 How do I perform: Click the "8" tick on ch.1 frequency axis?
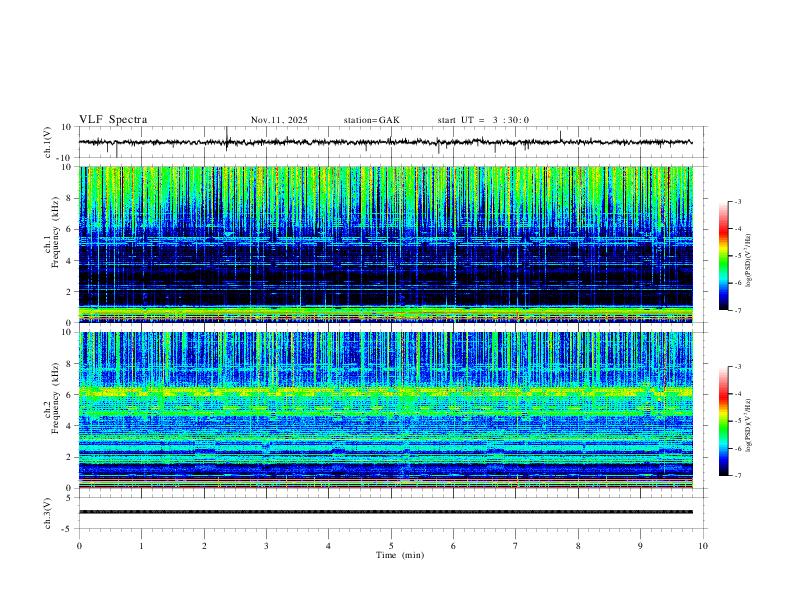[x=69, y=198]
